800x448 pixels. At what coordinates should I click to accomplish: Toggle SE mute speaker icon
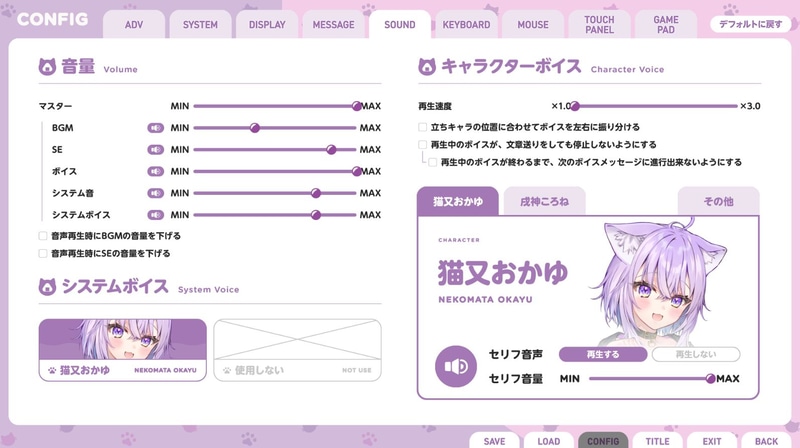pyautogui.click(x=156, y=150)
